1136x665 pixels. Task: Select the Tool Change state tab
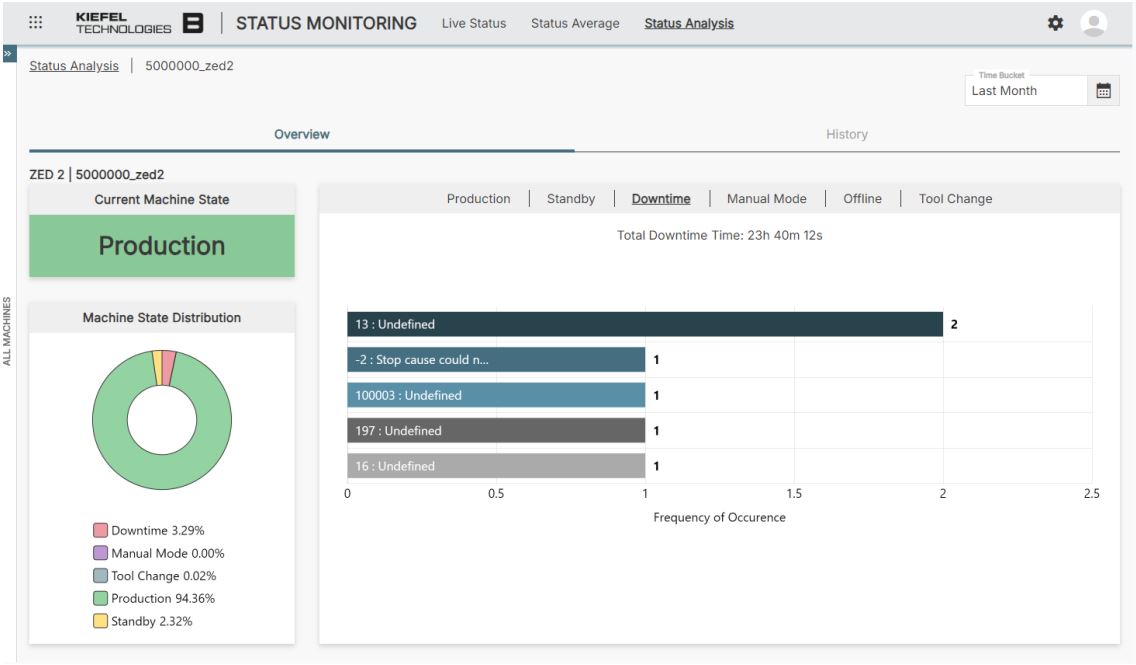click(955, 198)
